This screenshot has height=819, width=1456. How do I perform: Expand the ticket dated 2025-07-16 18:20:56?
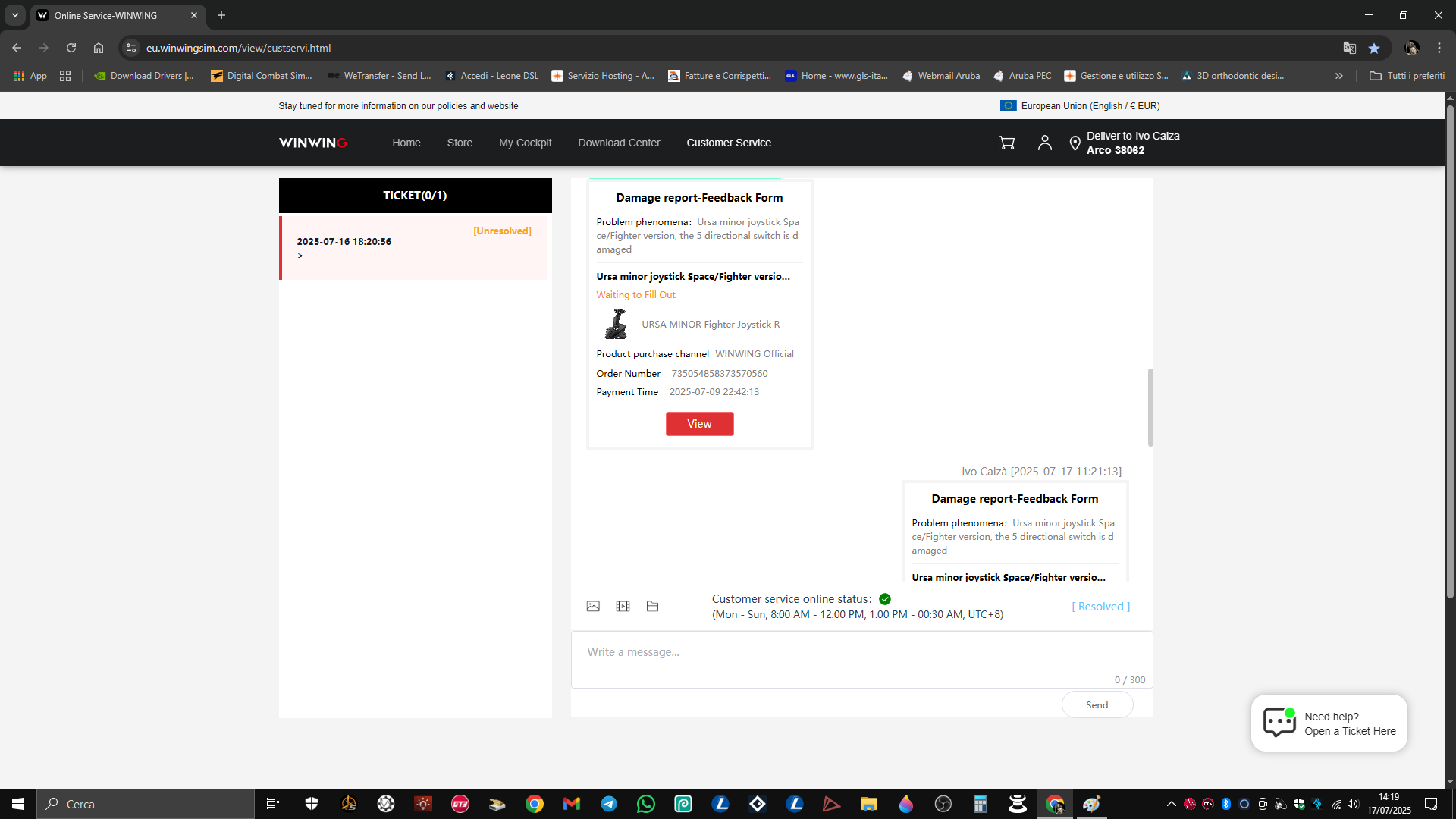pos(414,248)
